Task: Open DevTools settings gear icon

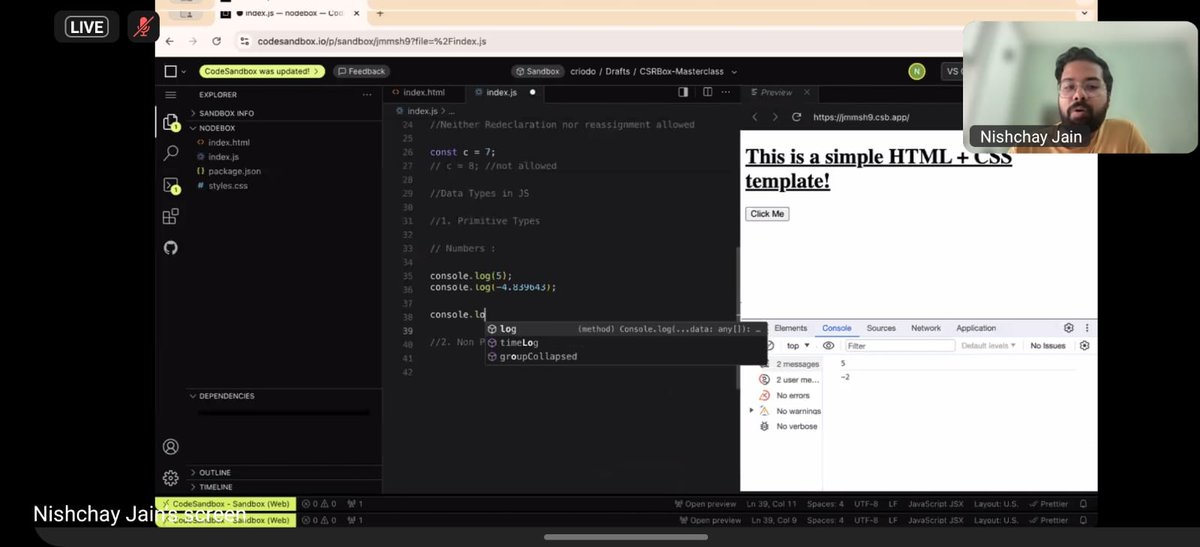Action: (1069, 328)
